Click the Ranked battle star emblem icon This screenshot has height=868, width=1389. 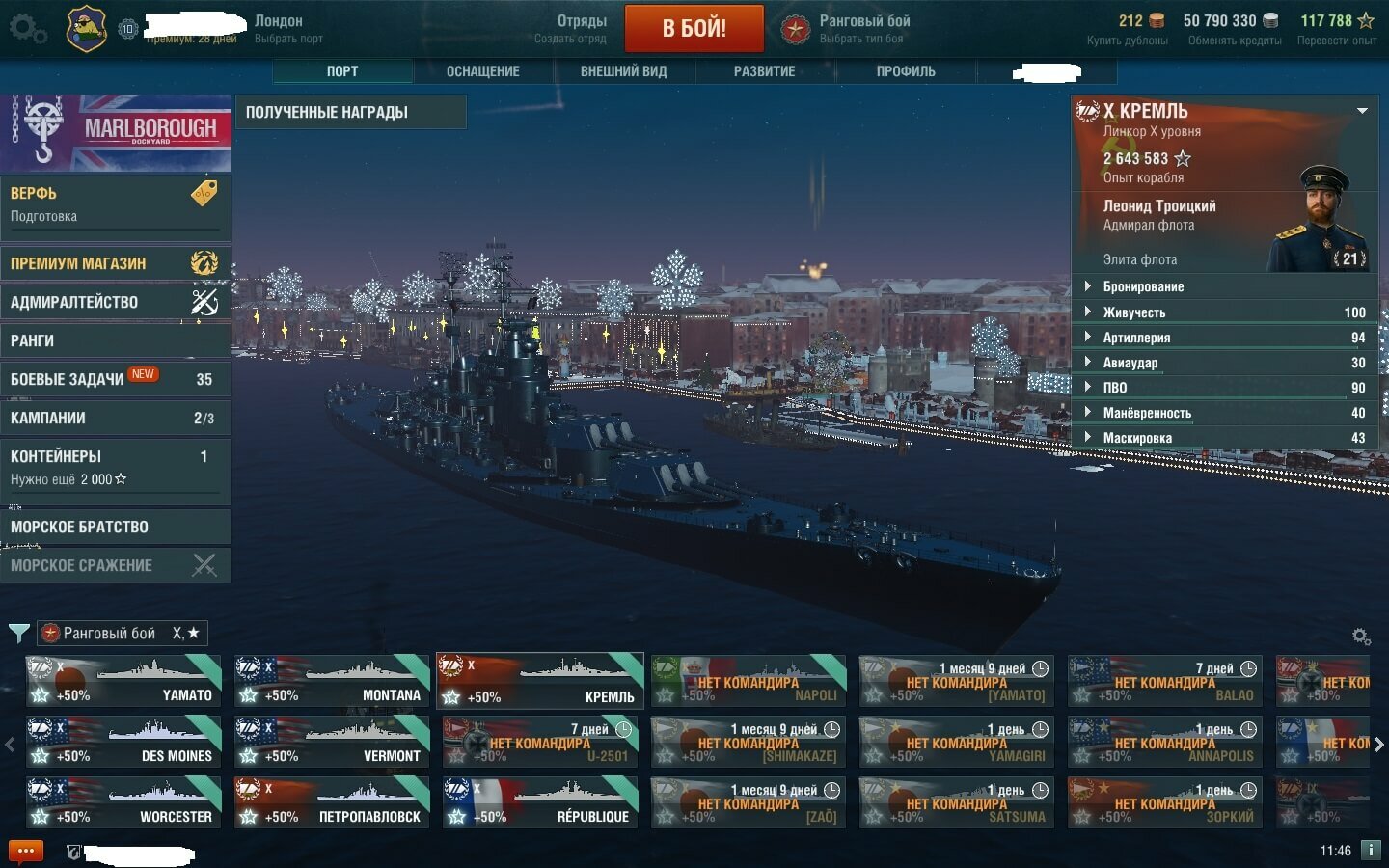(795, 29)
